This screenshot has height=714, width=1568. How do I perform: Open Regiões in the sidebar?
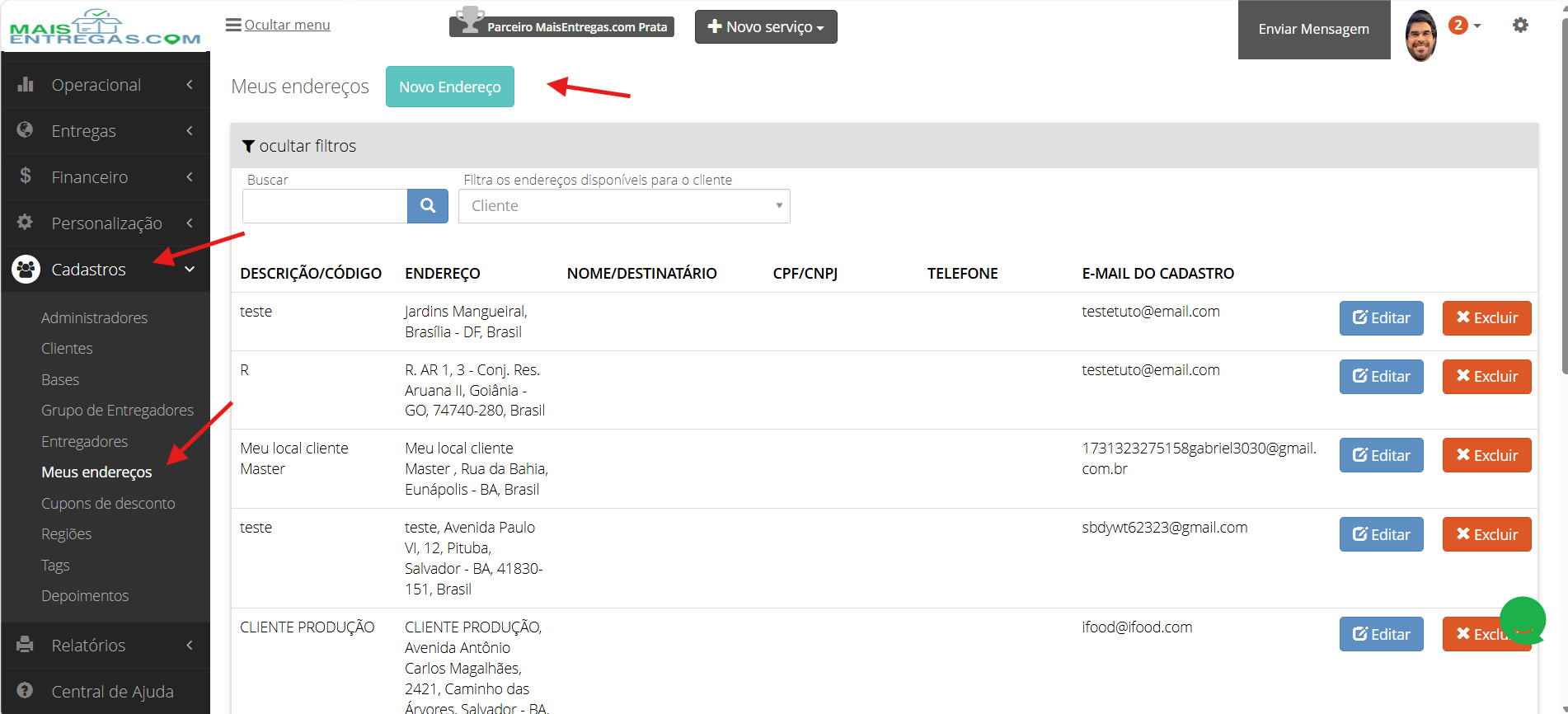[x=67, y=533]
